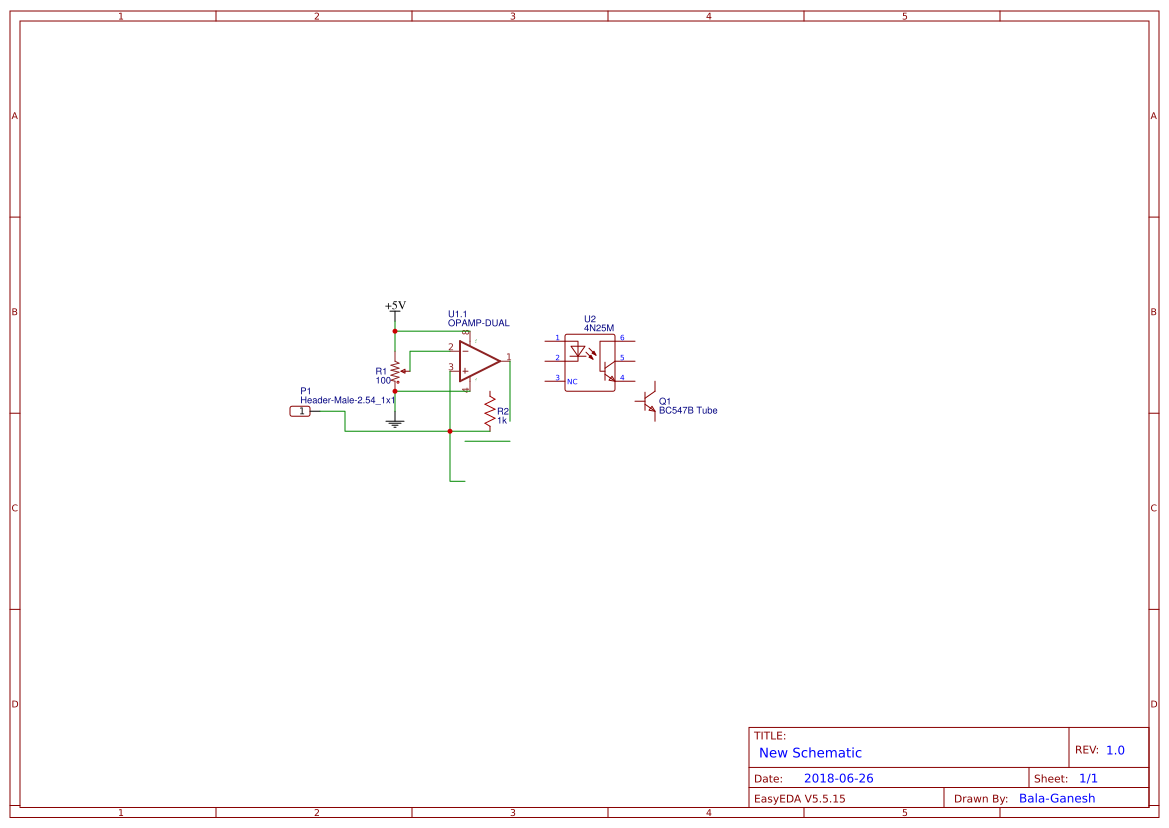Click the author name 'Bala-Ganesh'

point(1057,798)
